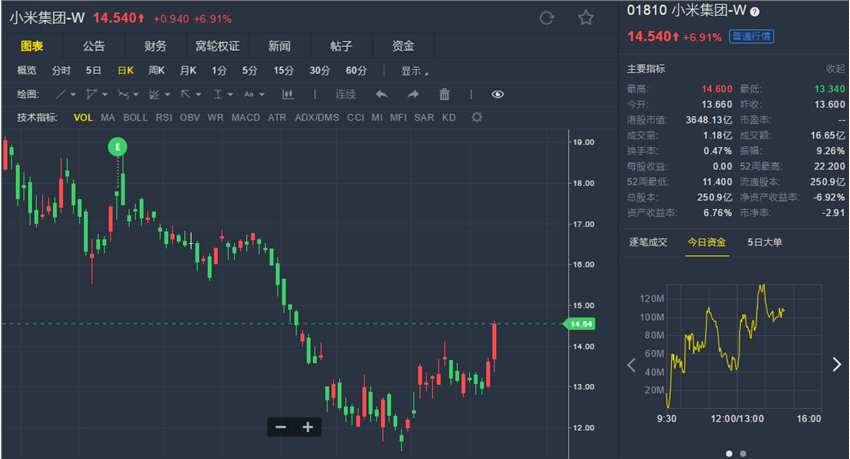
Task: Open the 财务 financials tab
Action: click(155, 46)
